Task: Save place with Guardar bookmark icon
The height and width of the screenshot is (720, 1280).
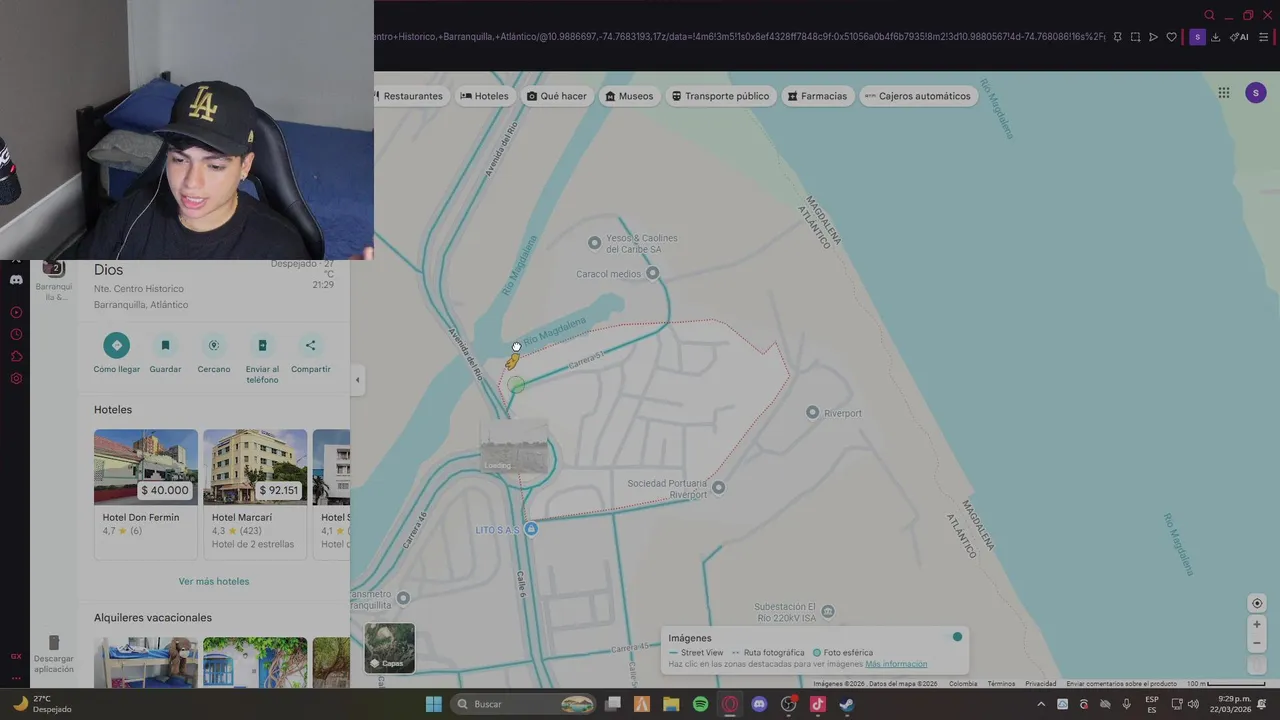Action: click(x=165, y=345)
